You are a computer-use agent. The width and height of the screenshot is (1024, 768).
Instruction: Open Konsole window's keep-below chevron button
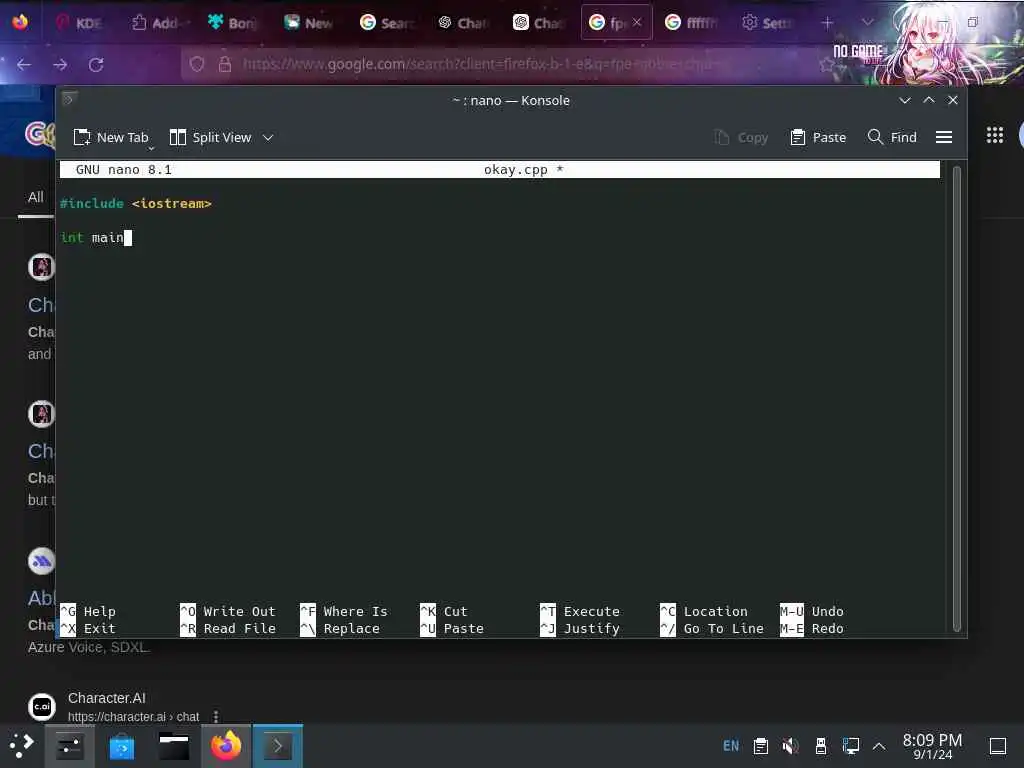pyautogui.click(x=904, y=100)
